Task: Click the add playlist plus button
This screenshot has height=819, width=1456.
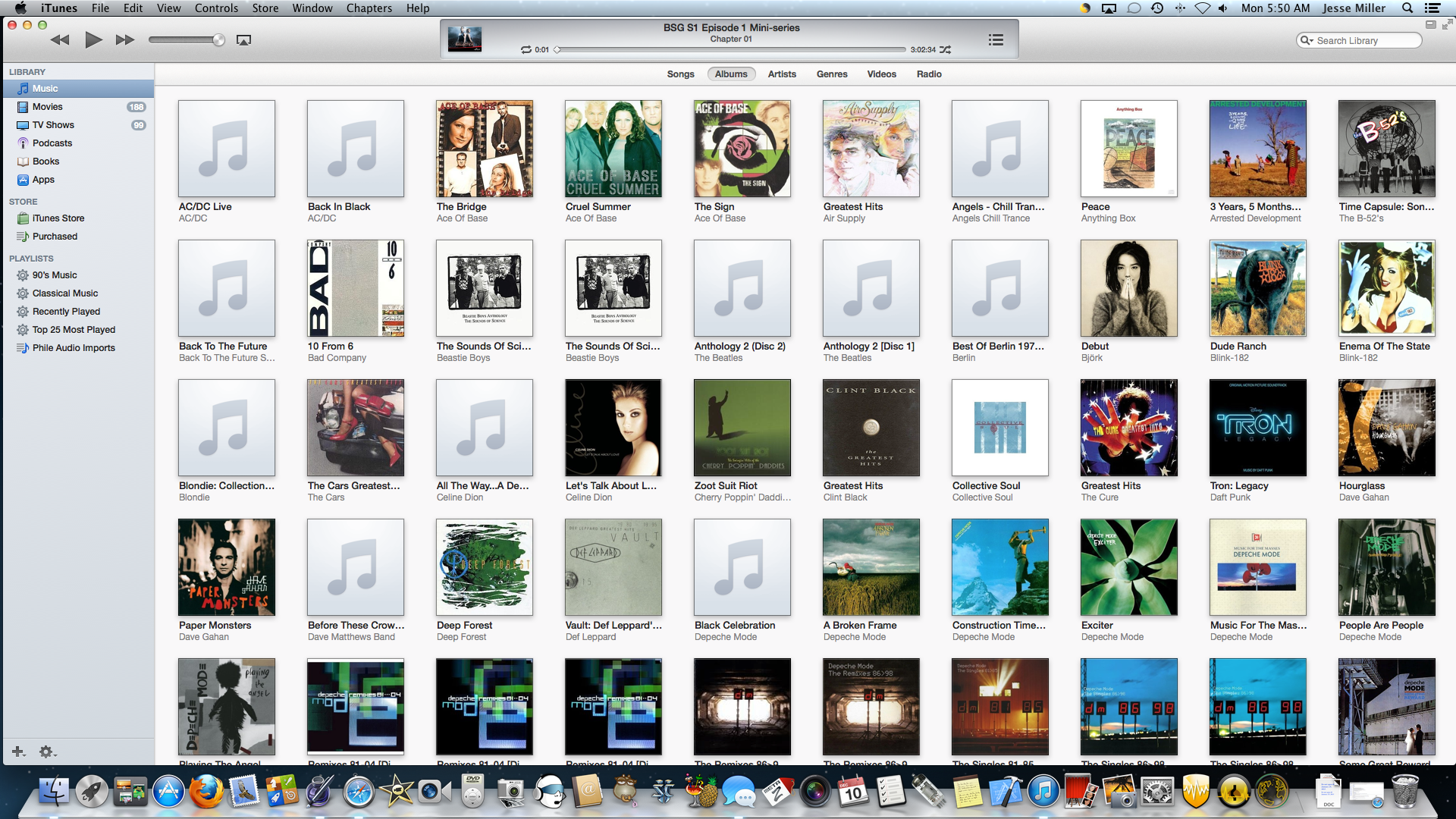Action: [x=19, y=752]
